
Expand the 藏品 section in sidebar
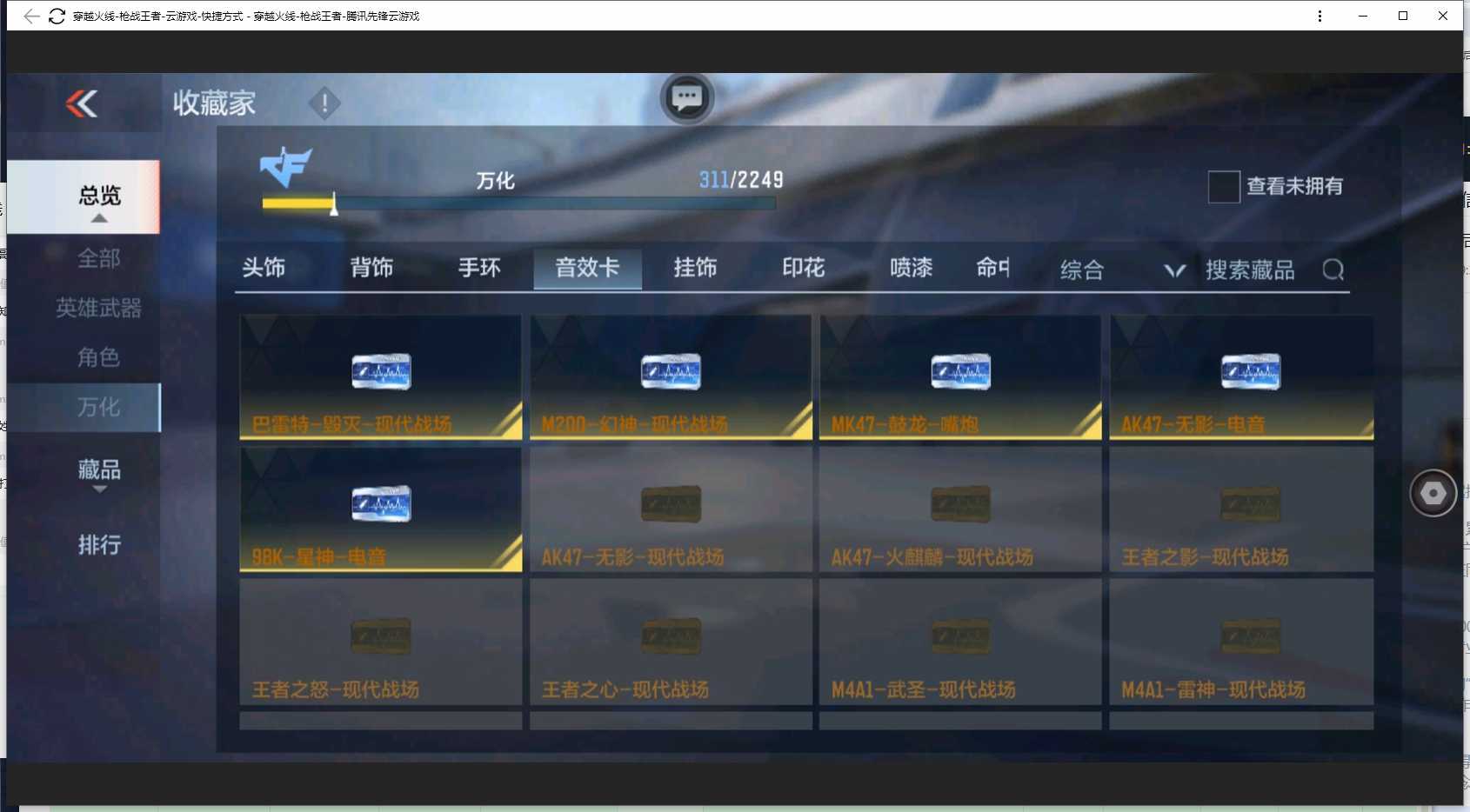coord(99,474)
